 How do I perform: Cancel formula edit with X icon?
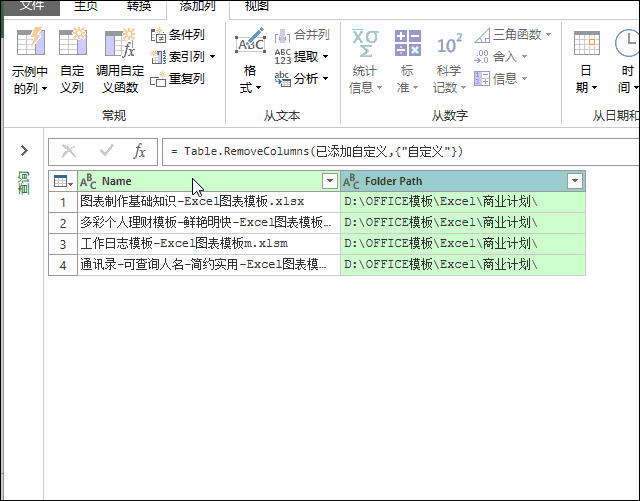point(69,151)
